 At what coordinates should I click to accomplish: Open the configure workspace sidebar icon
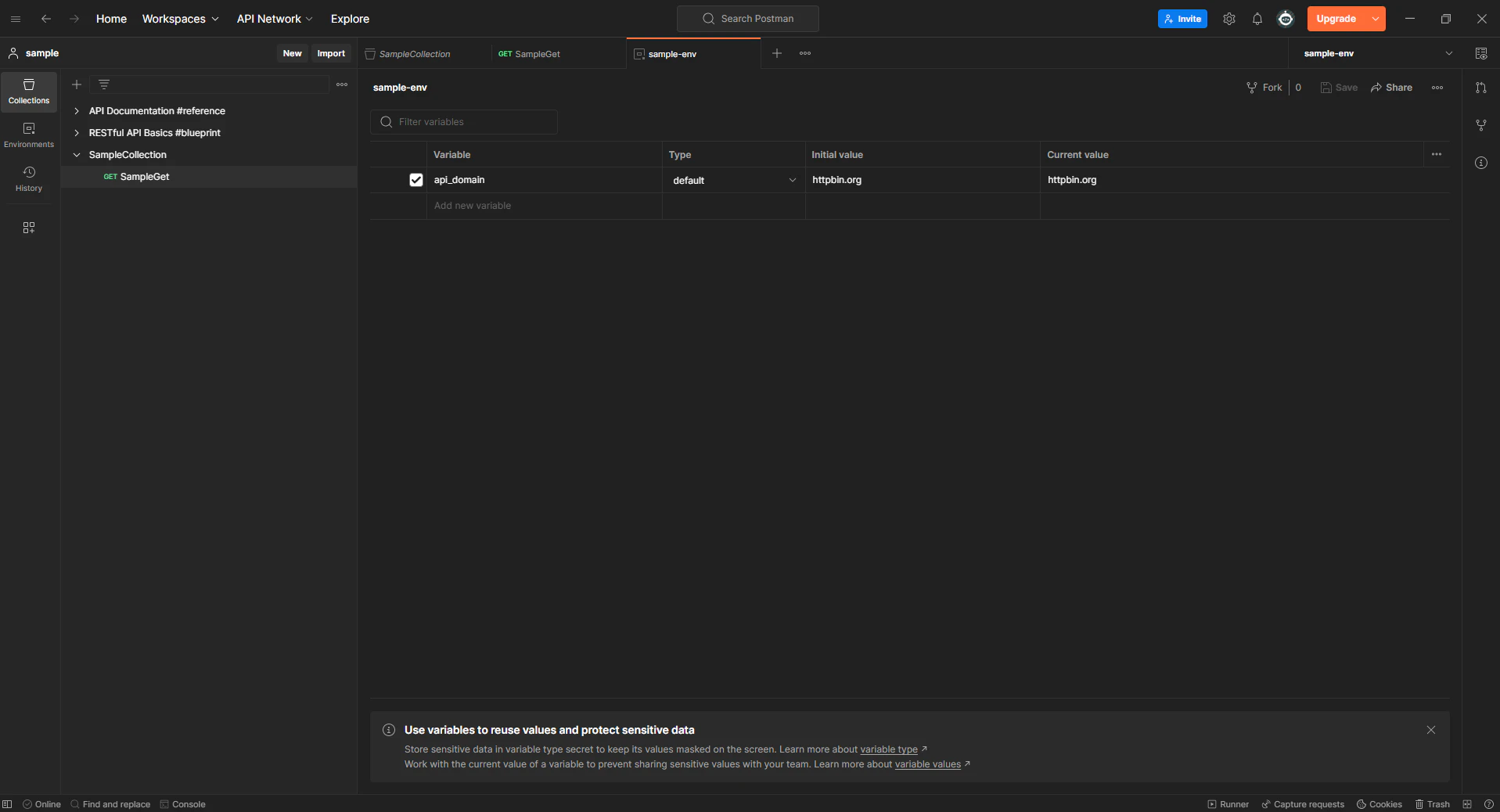coord(29,228)
